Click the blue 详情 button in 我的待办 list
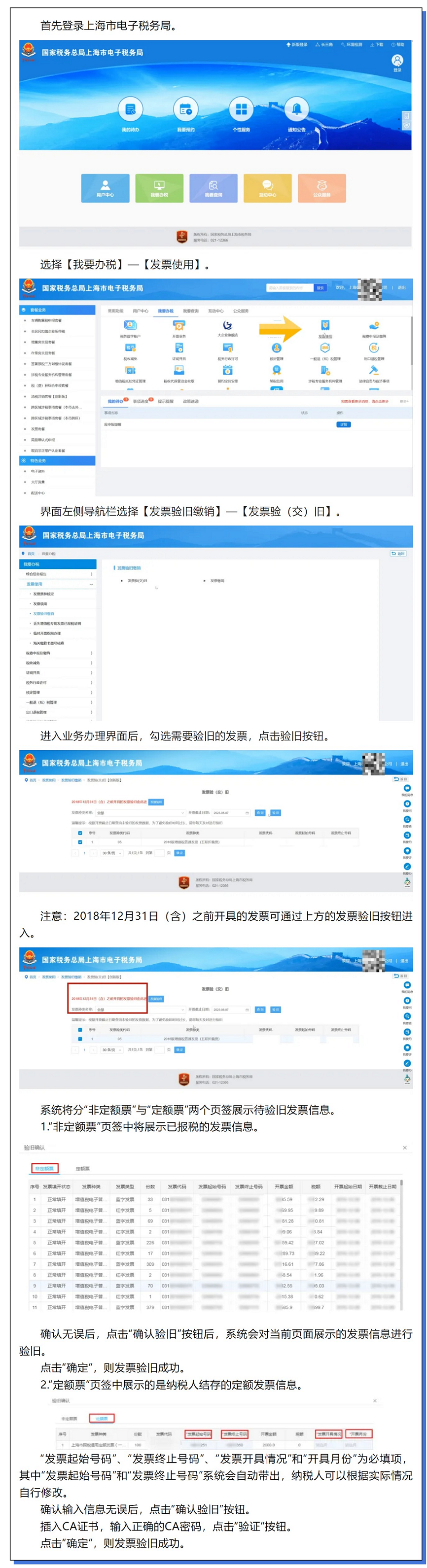Image resolution: width=427 pixels, height=1568 pixels. 344,424
